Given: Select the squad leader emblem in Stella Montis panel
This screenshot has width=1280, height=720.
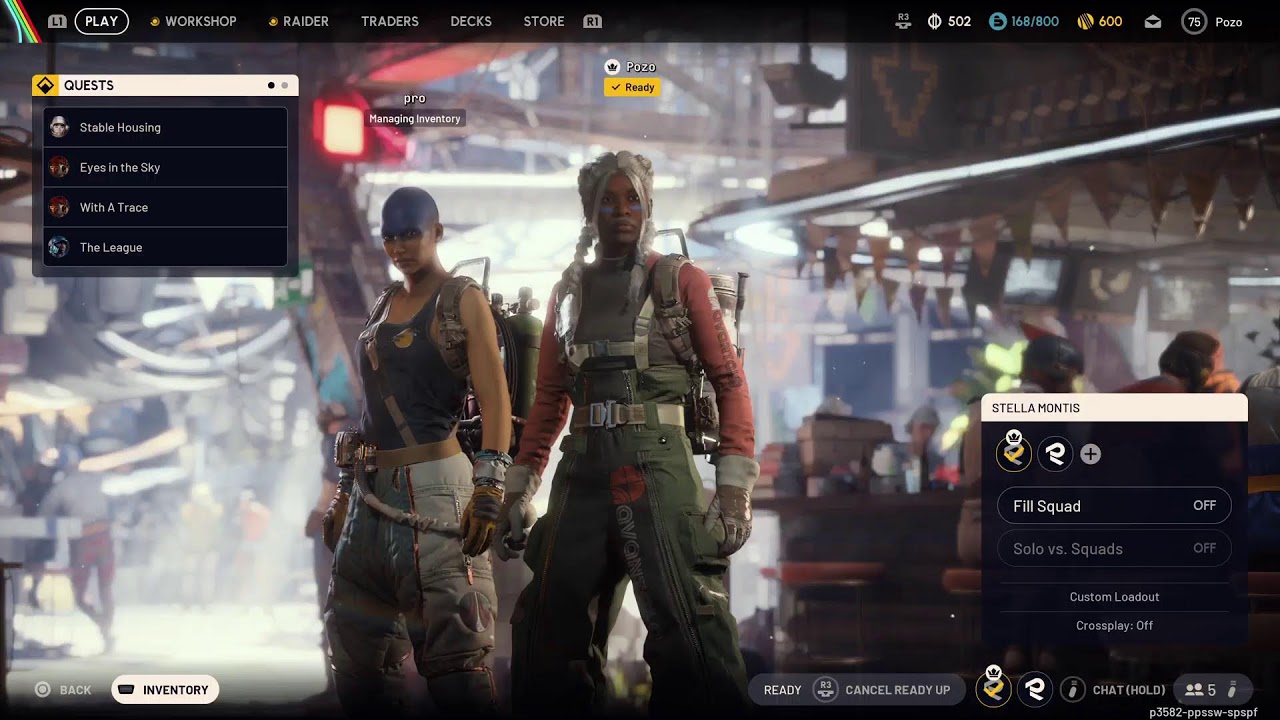Looking at the screenshot, I should (x=1014, y=453).
